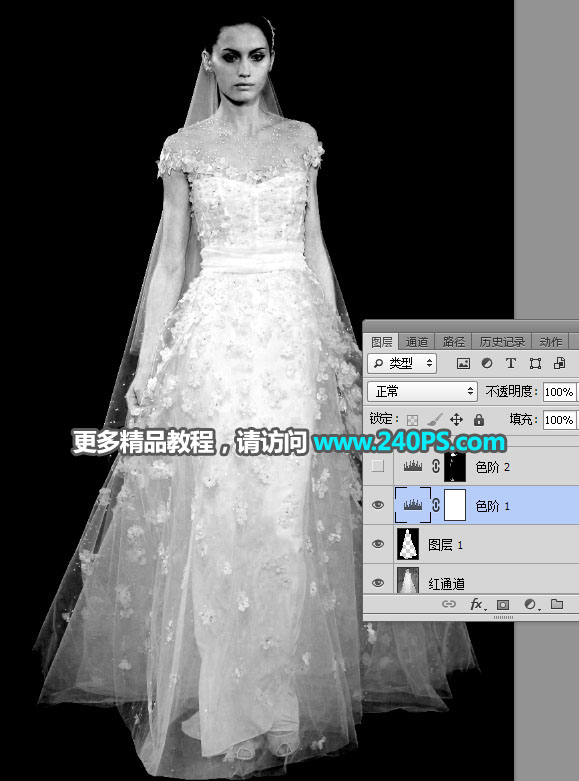Click the link layers icon
Screen dimensions: 579x781
449,604
